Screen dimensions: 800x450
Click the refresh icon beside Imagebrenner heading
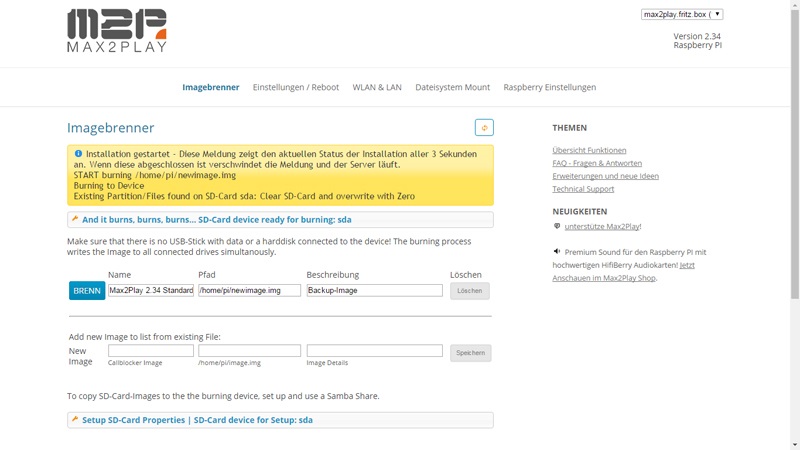coord(484,128)
